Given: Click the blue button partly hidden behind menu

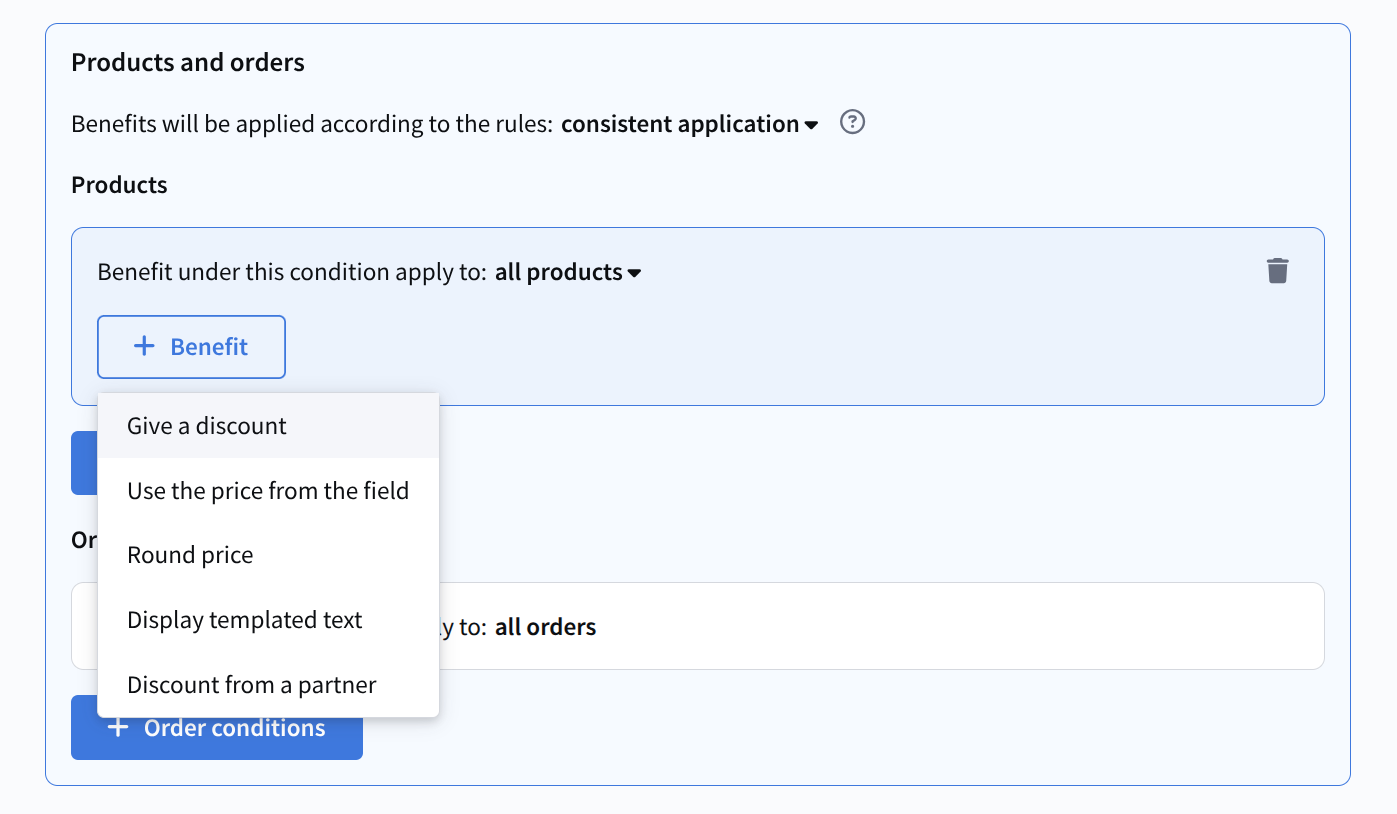Looking at the screenshot, I should (x=84, y=463).
